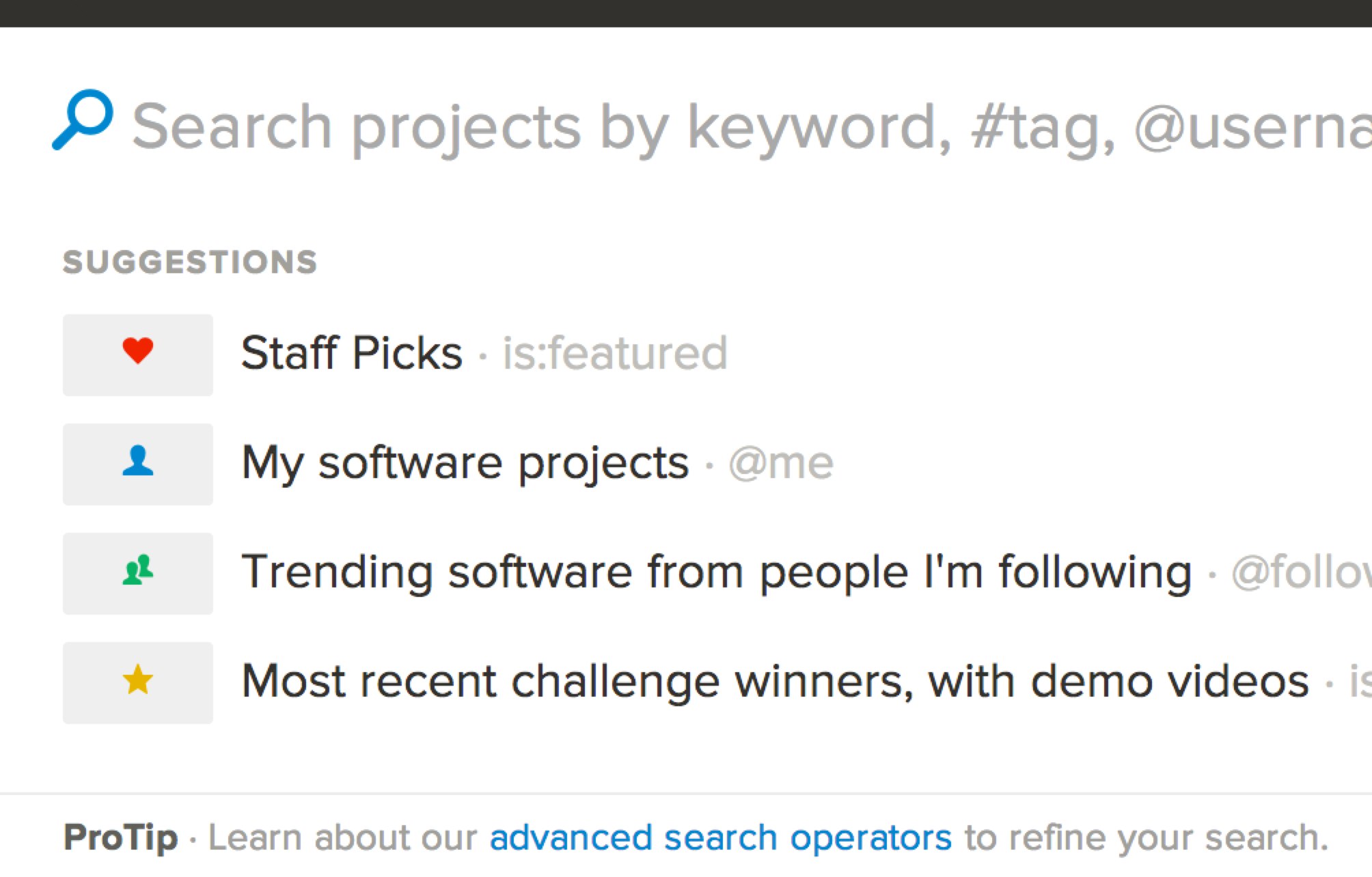Viewport: 1372px width, 877px height.
Task: Choose the My software projects suggestion
Action: pyautogui.click(x=465, y=464)
